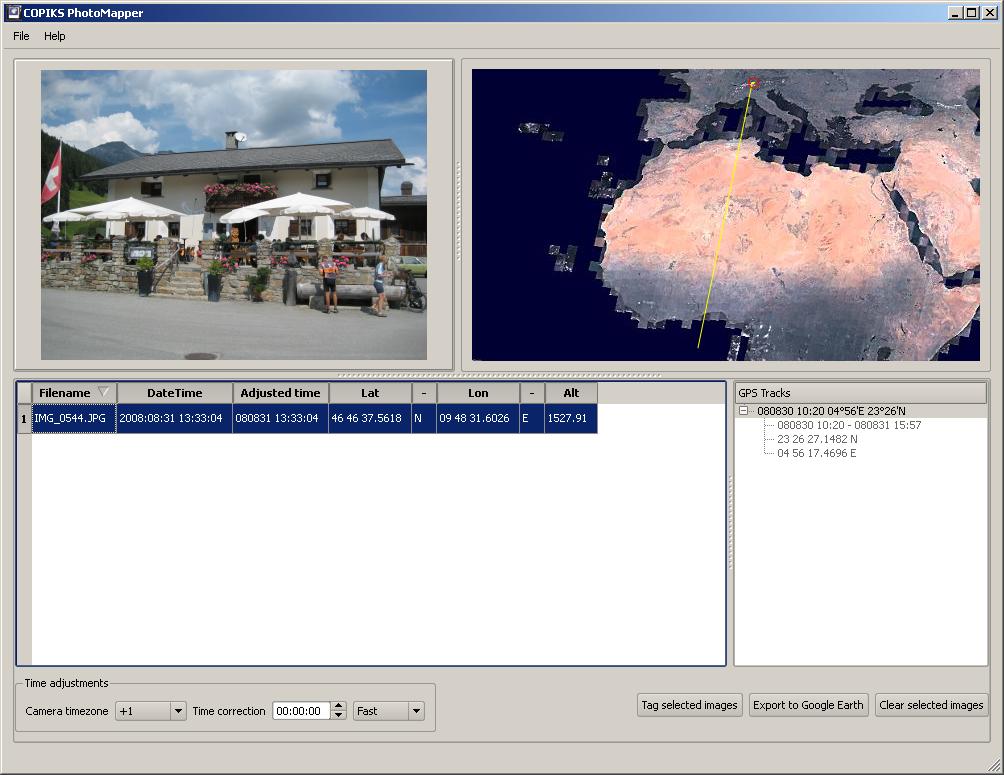
Task: Open the Help menu
Action: [x=54, y=36]
